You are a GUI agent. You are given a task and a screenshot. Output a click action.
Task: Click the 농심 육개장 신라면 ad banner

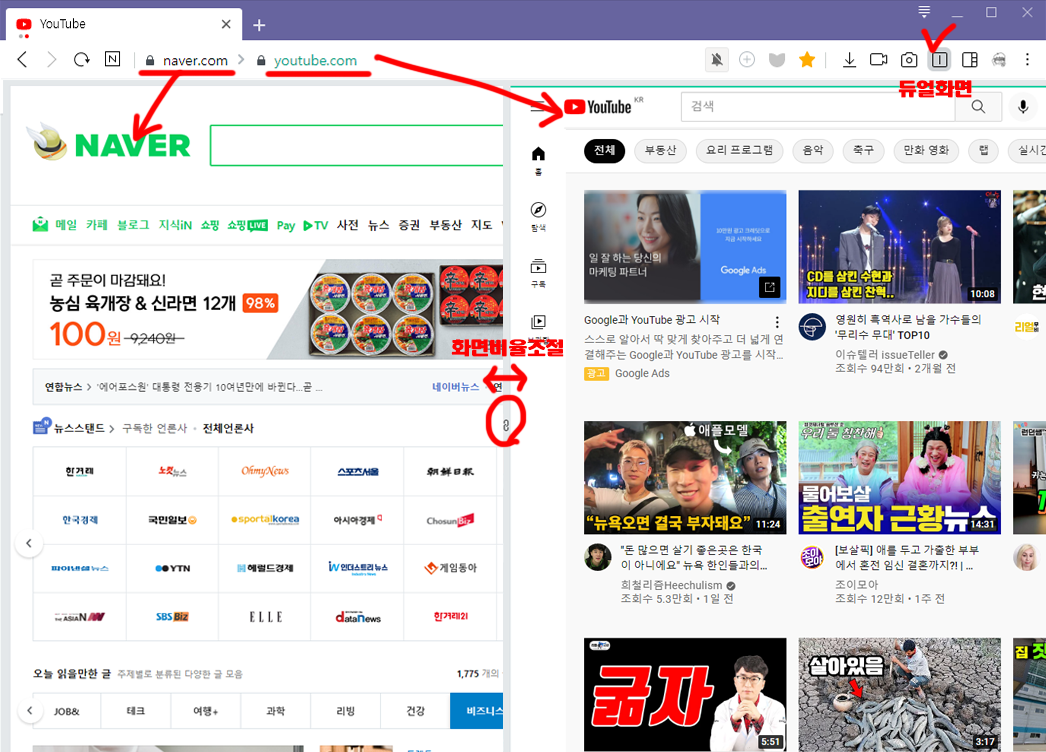tap(268, 310)
